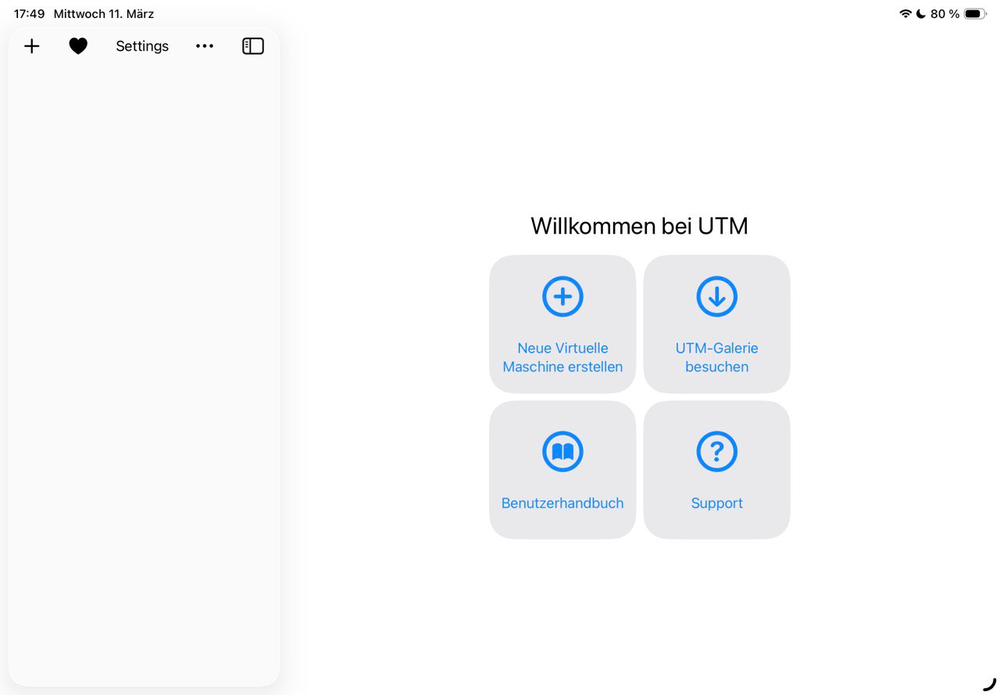Viewport: 1000px width, 695px height.
Task: Click the 'Willkommen bei UTM' heading
Action: 639,226
